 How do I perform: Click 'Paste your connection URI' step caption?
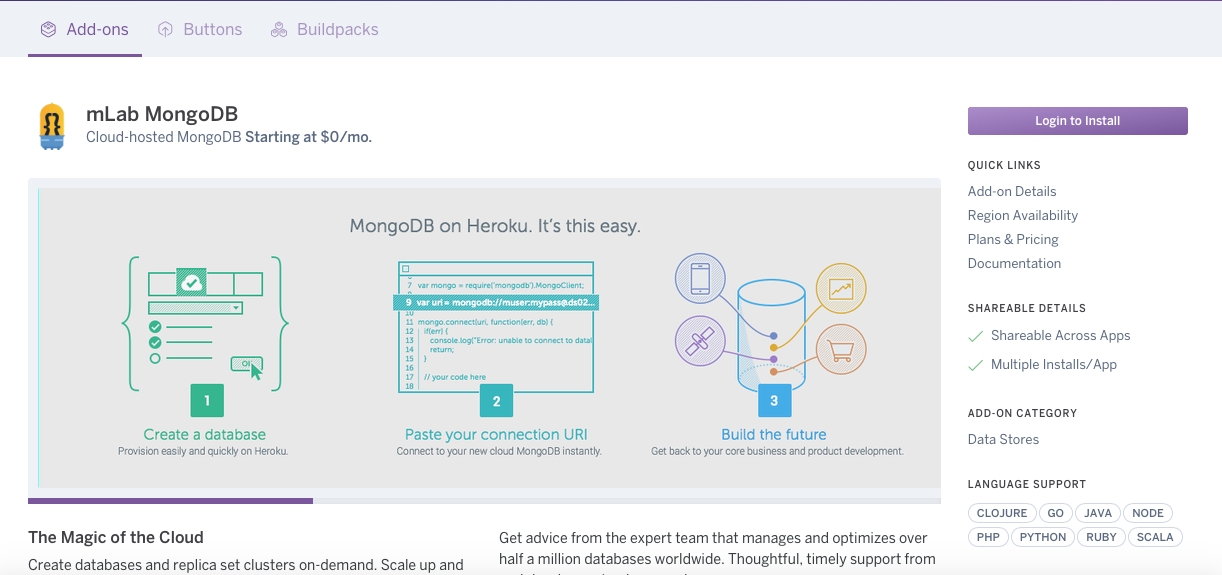click(496, 434)
